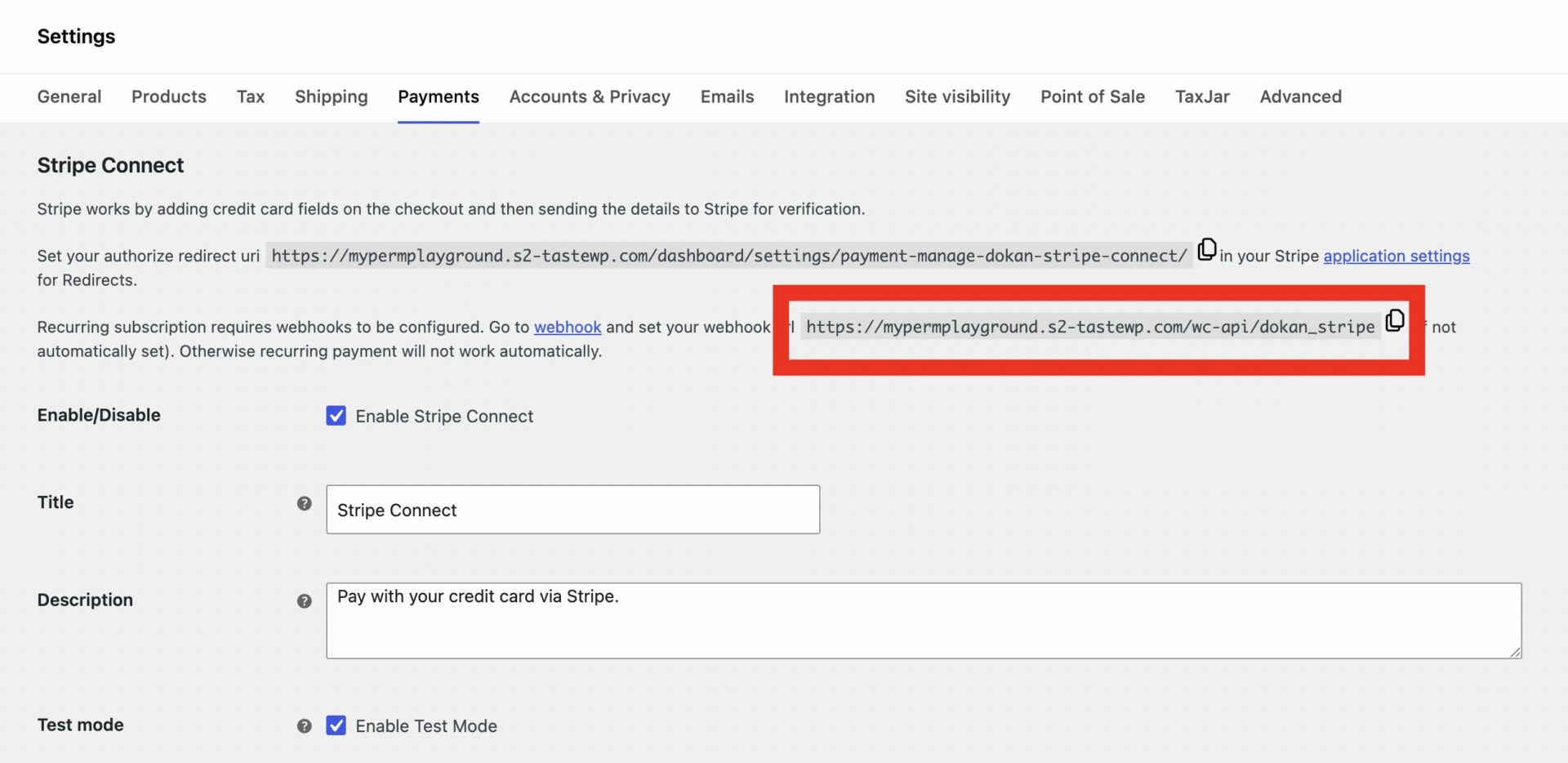Screen dimensions: 1568x763
Task: Open the Products settings tab
Action: point(169,96)
